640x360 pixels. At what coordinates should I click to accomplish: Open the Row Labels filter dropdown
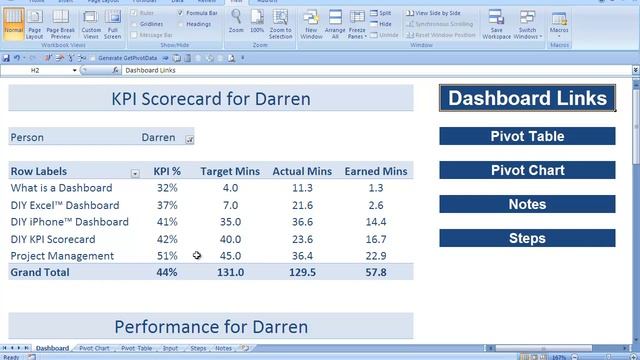pyautogui.click(x=135, y=174)
